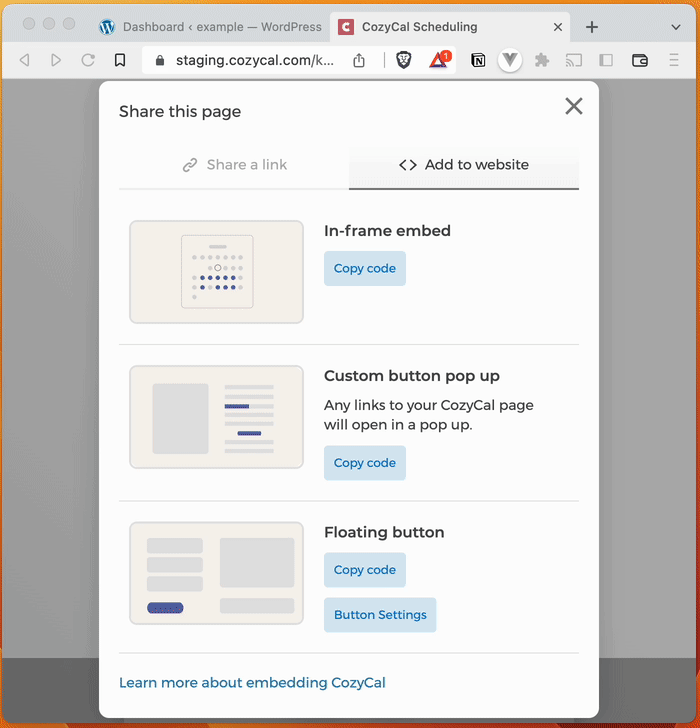700x728 pixels.
Task: Copy code for In-frame embed
Action: [x=365, y=268]
